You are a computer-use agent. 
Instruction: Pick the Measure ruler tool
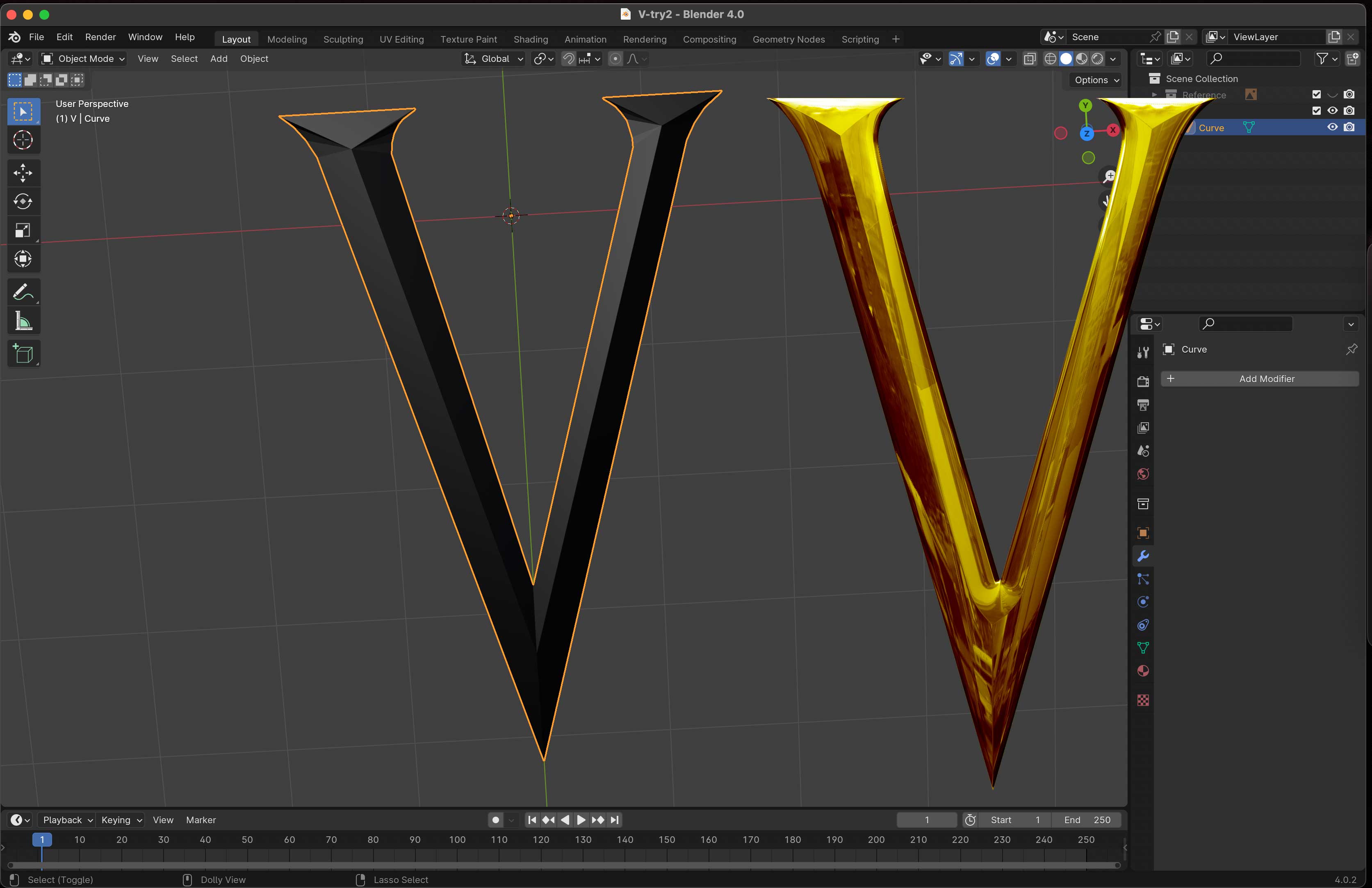pyautogui.click(x=23, y=321)
